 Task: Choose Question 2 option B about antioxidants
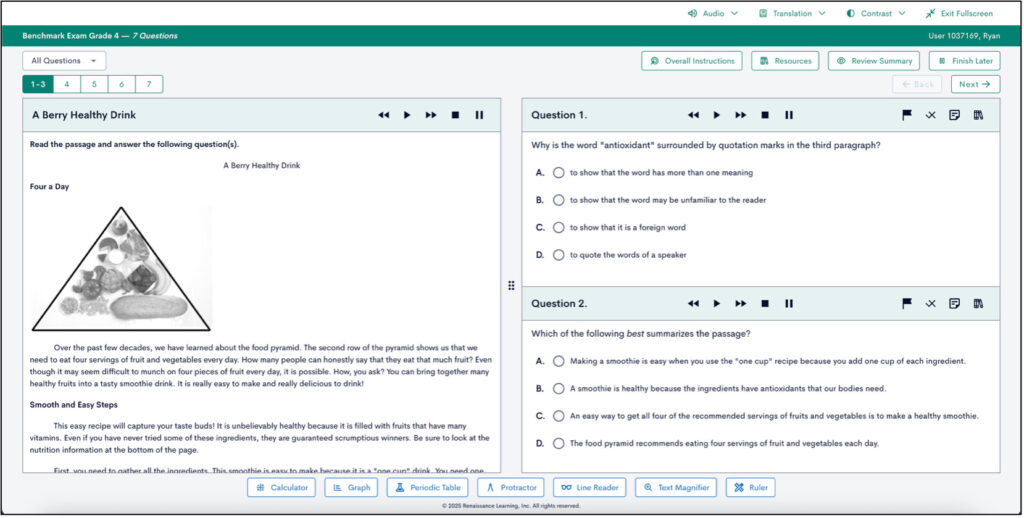pos(558,389)
